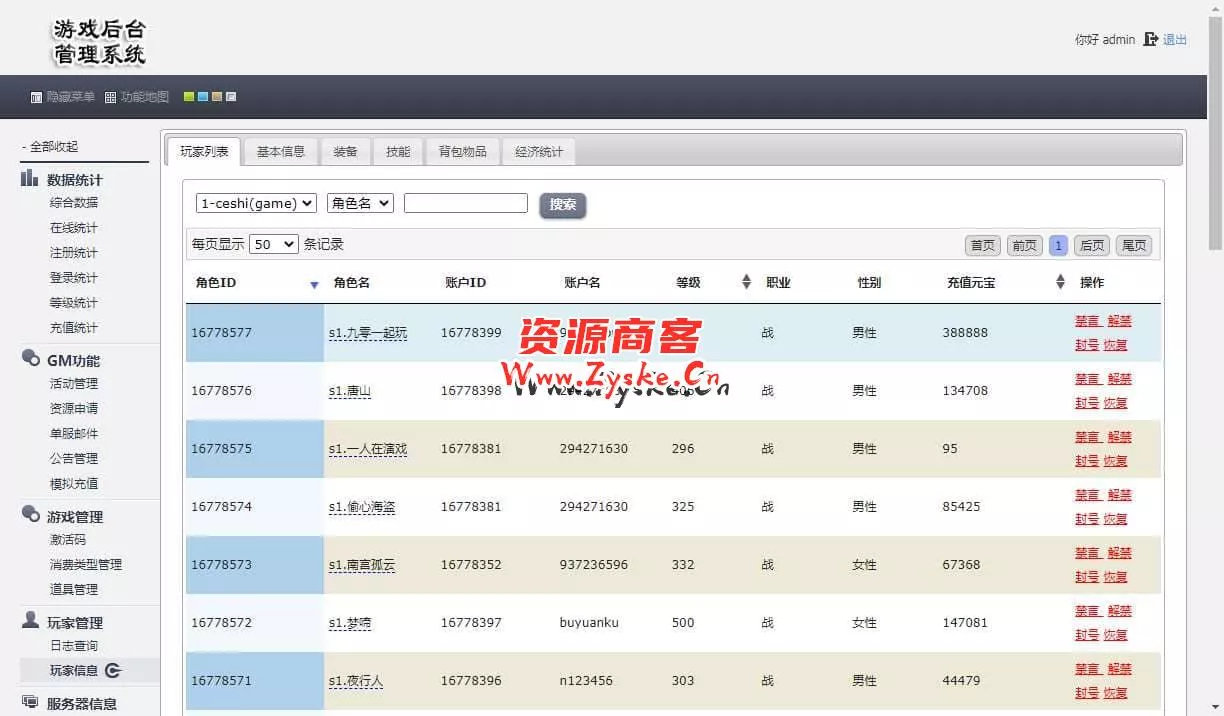Image resolution: width=1224 pixels, height=716 pixels.
Task: Open 道具管理 in the sidebar
Action: pyautogui.click(x=74, y=590)
